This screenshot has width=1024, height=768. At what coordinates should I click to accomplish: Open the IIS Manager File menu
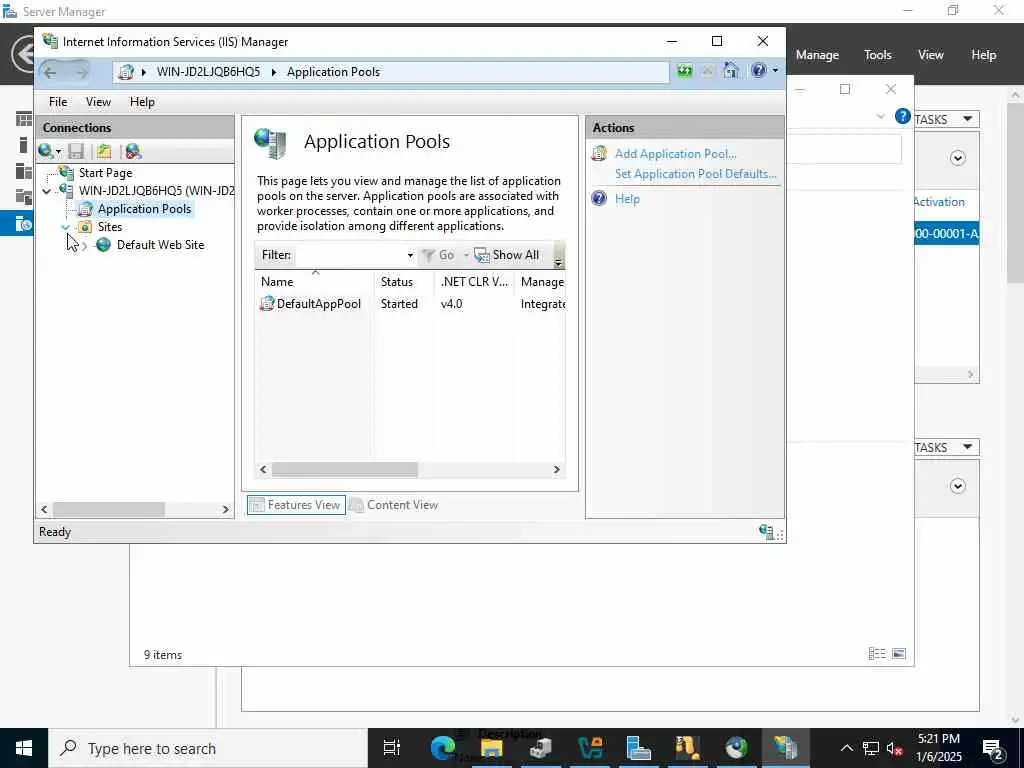57,102
